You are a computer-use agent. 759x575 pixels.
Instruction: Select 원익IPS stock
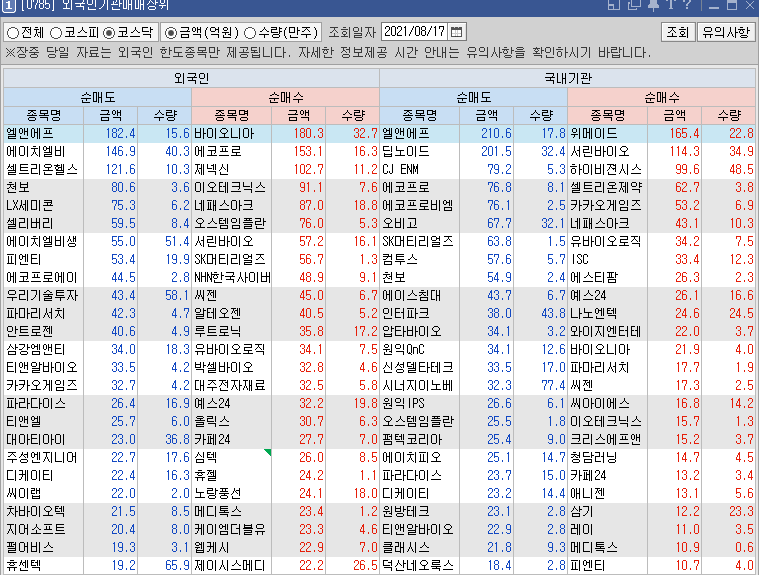tap(404, 403)
